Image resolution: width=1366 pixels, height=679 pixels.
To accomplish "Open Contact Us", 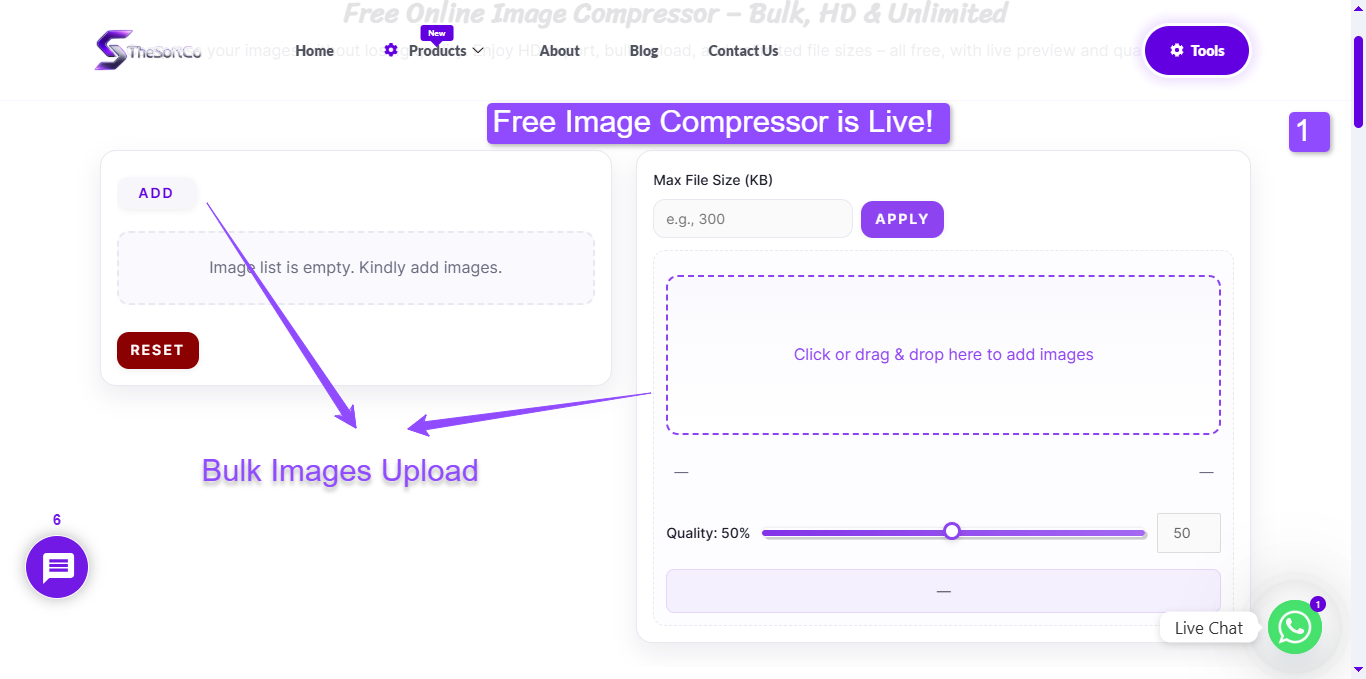I will coord(743,50).
